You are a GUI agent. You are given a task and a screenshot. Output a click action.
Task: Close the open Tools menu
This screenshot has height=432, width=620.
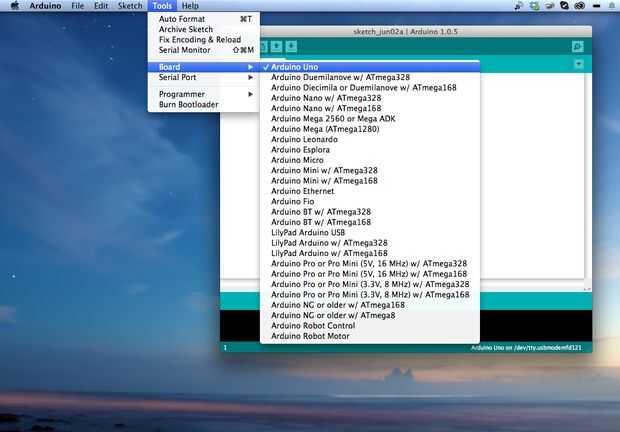tap(162, 6)
